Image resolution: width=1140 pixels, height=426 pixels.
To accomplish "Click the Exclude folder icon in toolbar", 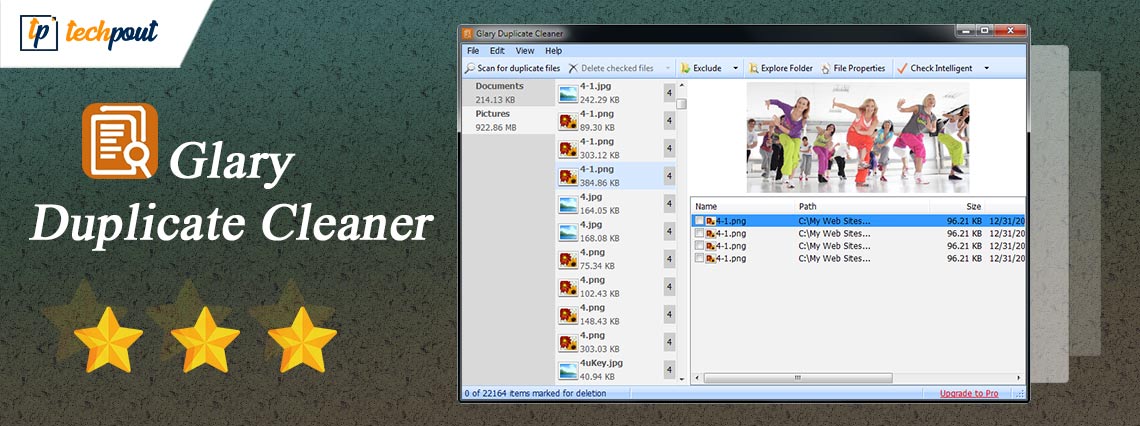I will [x=686, y=69].
